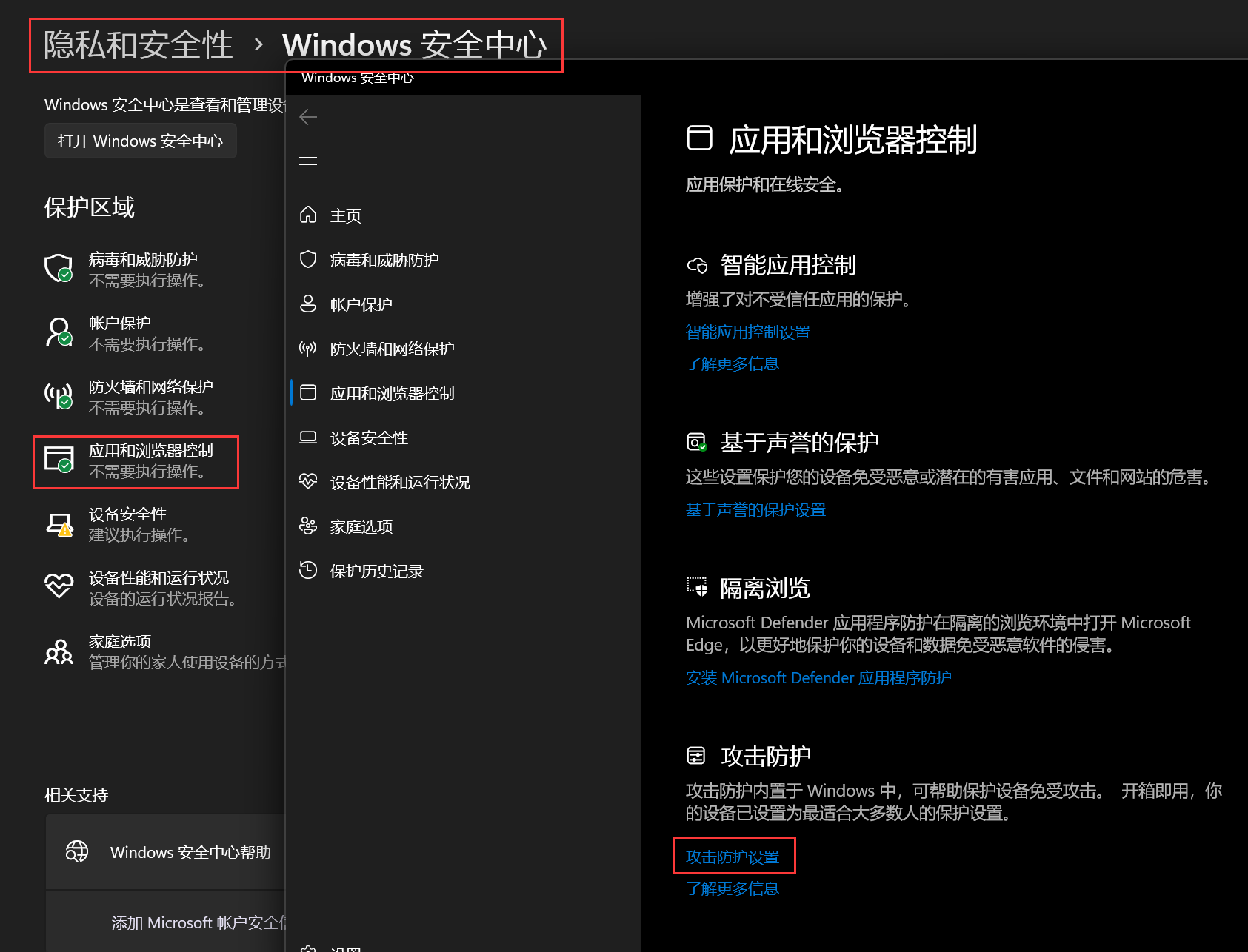Image resolution: width=1248 pixels, height=952 pixels.
Task: Click the 打开 Windows 安全中心 button
Action: [141, 141]
